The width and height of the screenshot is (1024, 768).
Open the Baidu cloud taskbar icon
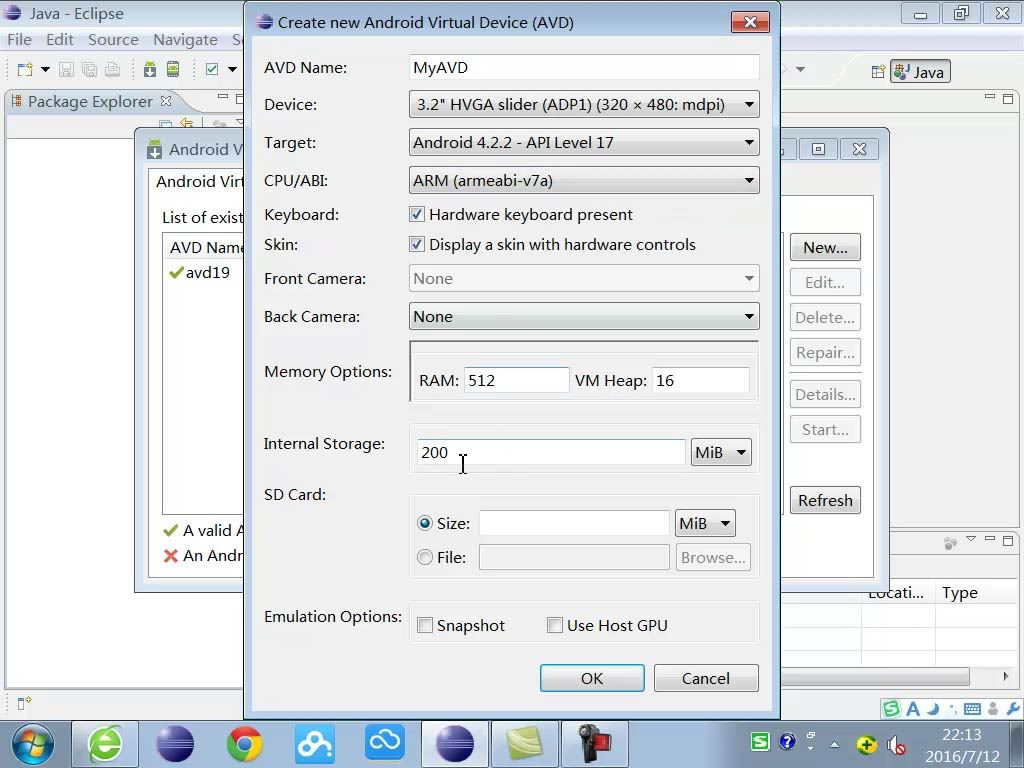[x=315, y=744]
